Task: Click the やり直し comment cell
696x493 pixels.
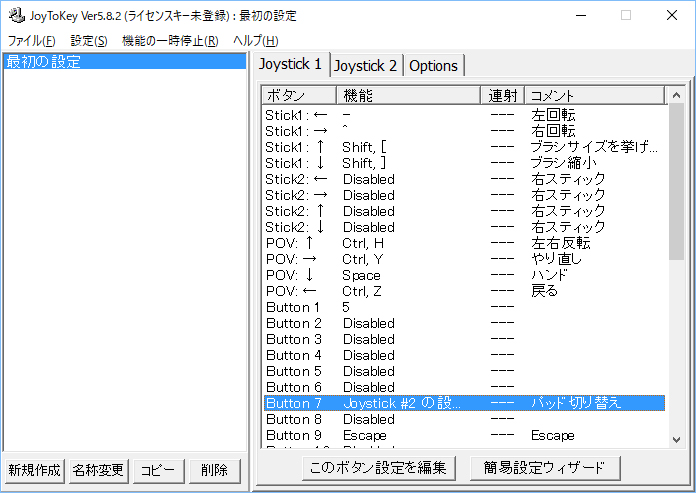Action: pos(556,259)
